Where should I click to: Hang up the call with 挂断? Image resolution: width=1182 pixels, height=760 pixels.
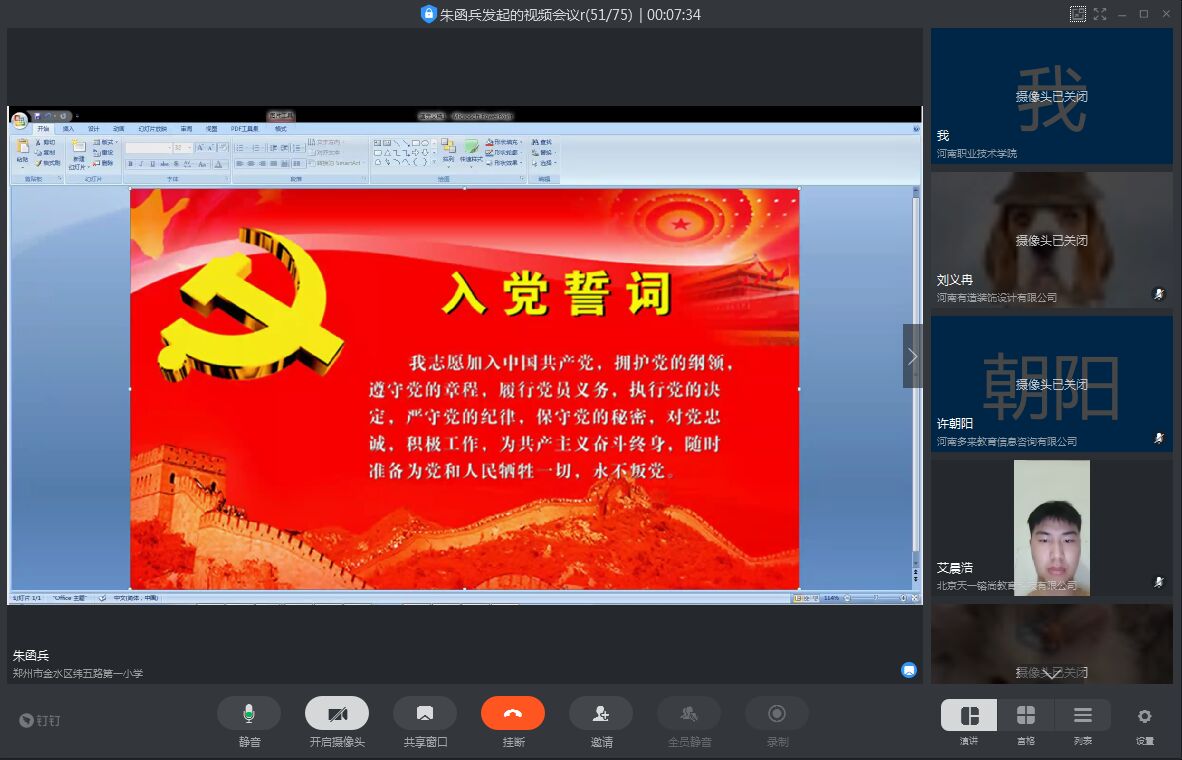(x=513, y=713)
